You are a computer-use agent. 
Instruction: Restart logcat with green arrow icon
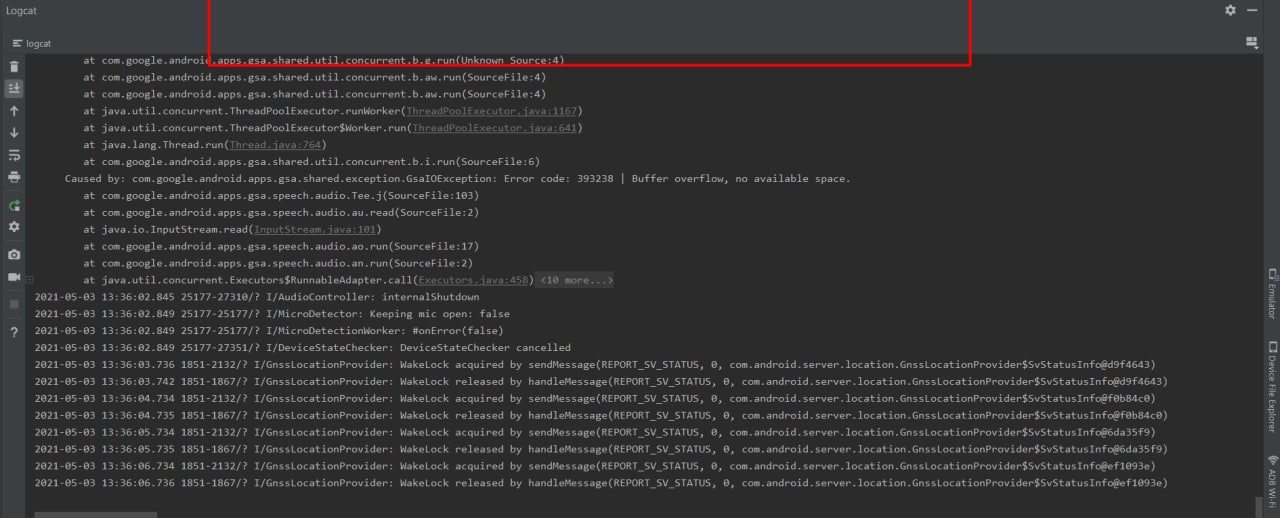click(x=14, y=206)
